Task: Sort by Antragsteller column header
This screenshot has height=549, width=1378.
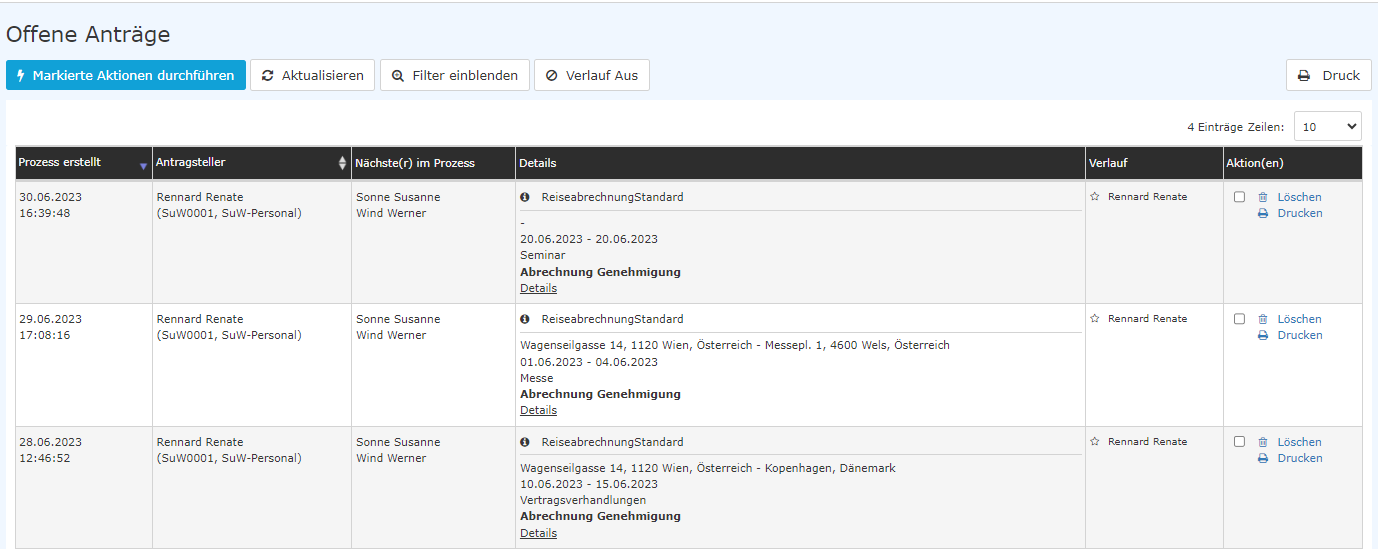Action: [x=251, y=163]
